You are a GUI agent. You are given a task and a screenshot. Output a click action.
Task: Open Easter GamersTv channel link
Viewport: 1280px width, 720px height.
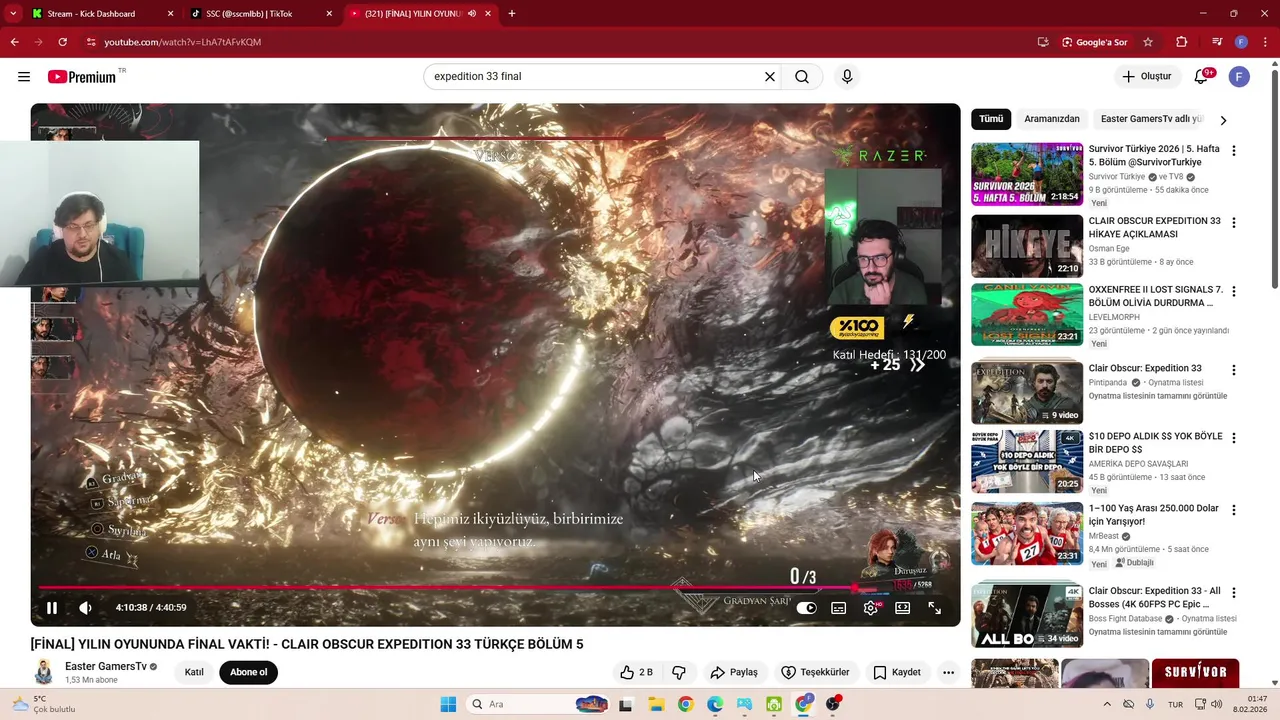click(105, 666)
